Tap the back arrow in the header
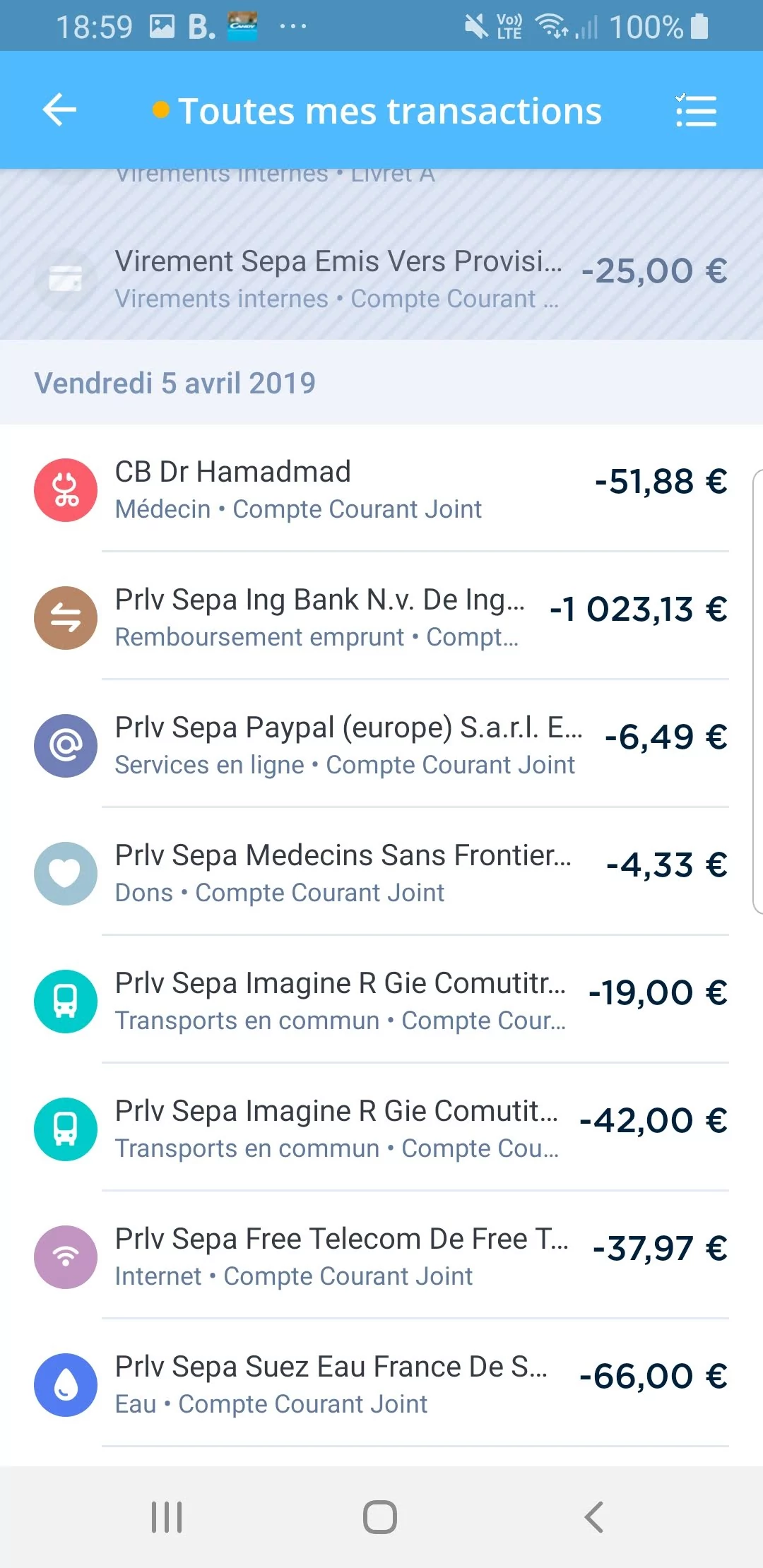The image size is (763, 1568). pyautogui.click(x=59, y=110)
